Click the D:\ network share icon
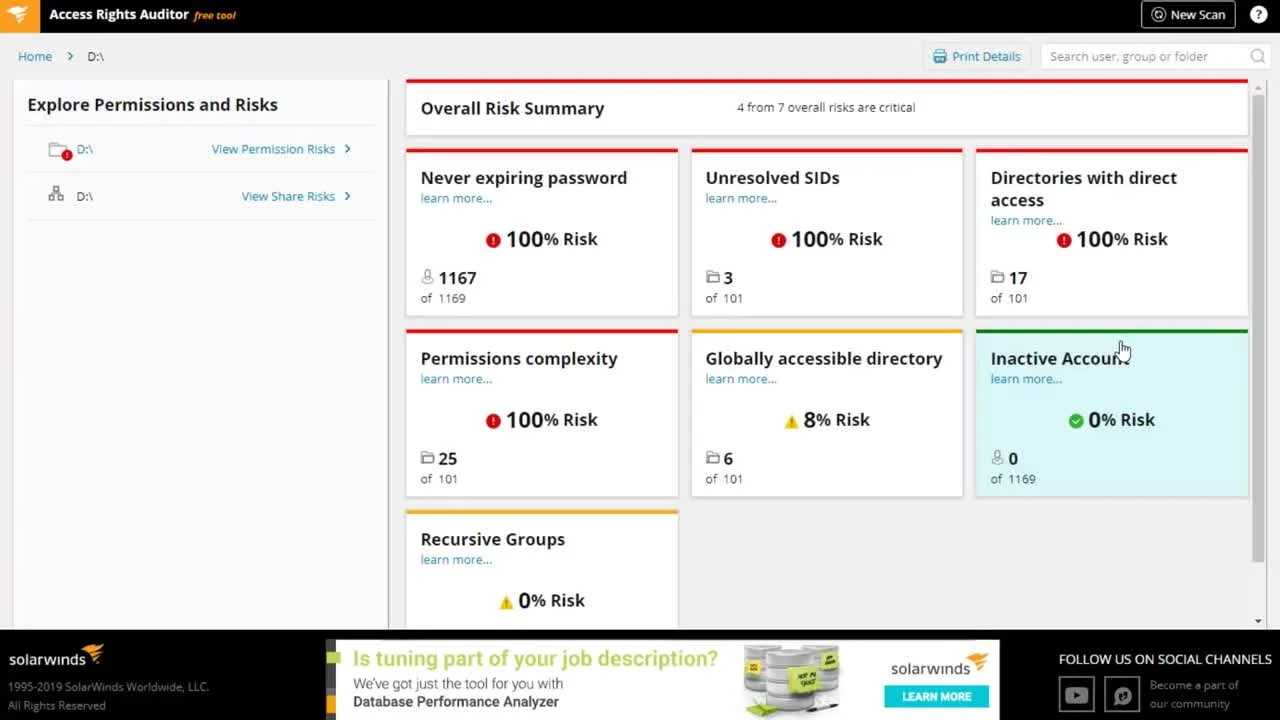The height and width of the screenshot is (720, 1280). pyautogui.click(x=56, y=195)
